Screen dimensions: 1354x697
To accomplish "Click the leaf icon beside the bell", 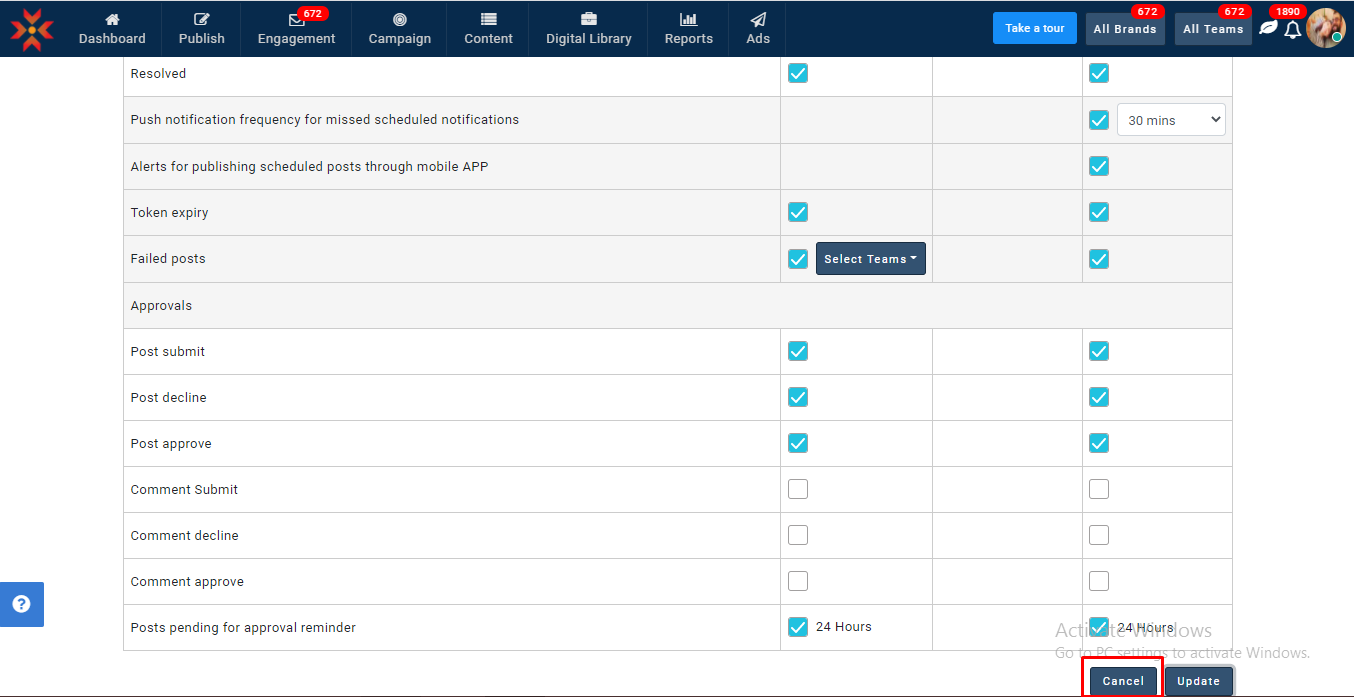I will 1268,28.
